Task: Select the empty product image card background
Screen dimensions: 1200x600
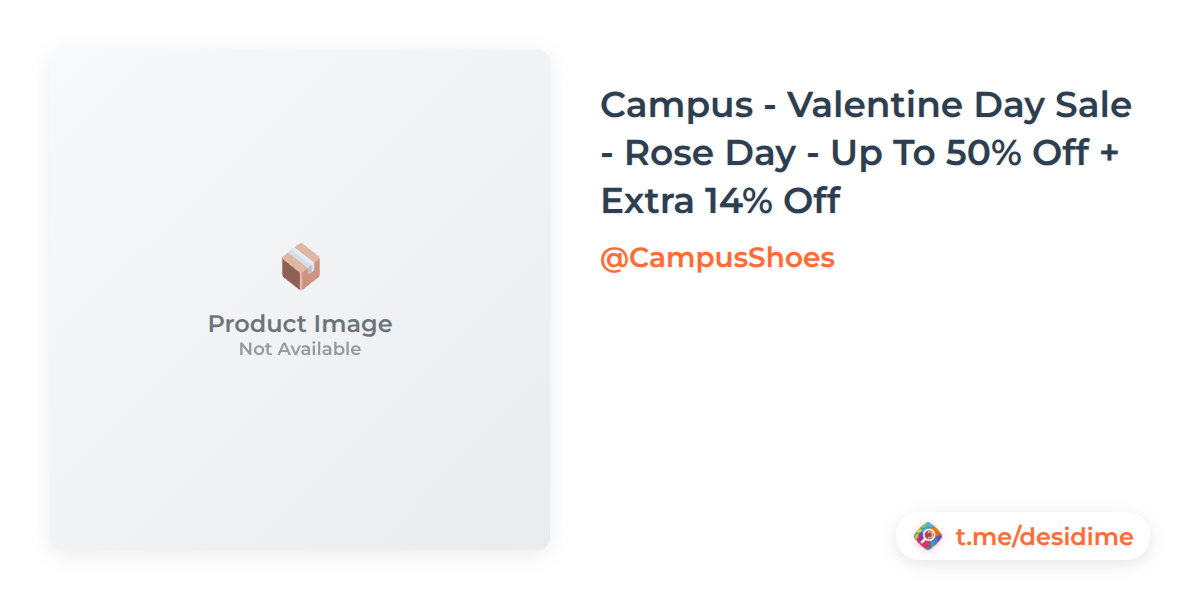Action: (300, 450)
